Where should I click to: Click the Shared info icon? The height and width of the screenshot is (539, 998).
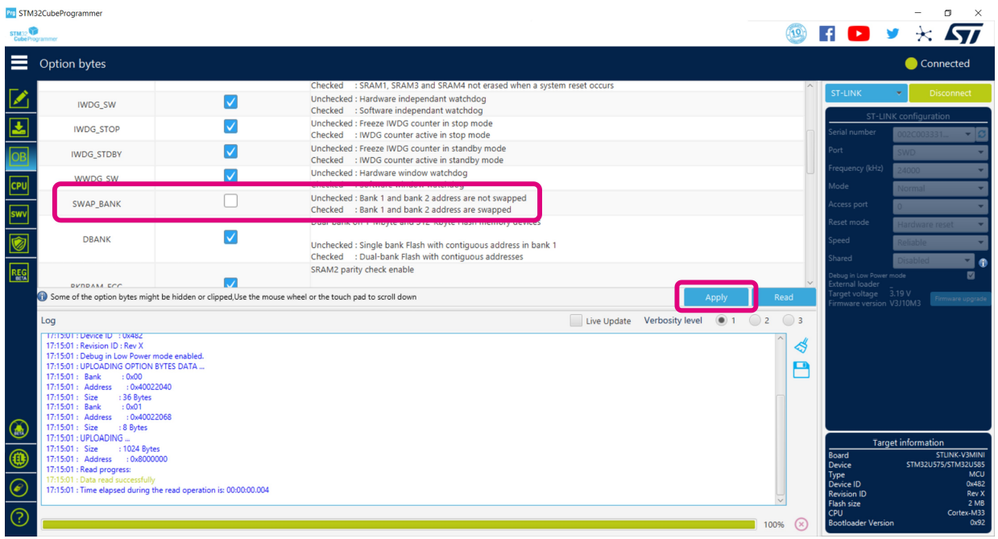tap(983, 262)
